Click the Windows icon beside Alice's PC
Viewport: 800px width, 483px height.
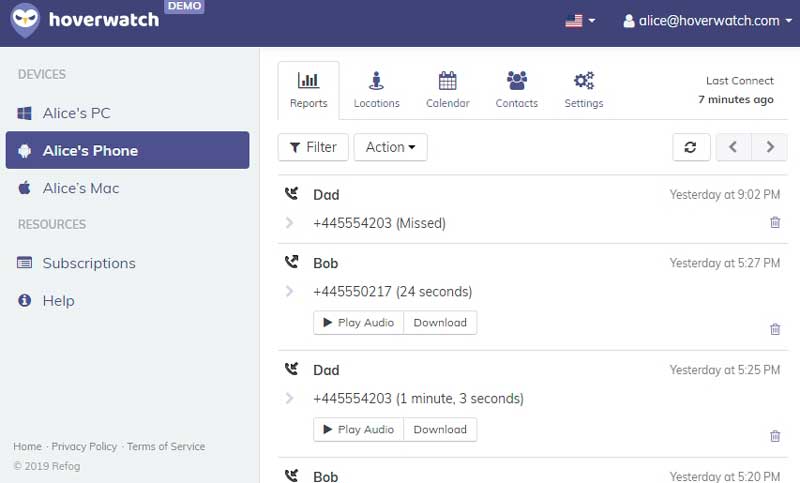24,113
